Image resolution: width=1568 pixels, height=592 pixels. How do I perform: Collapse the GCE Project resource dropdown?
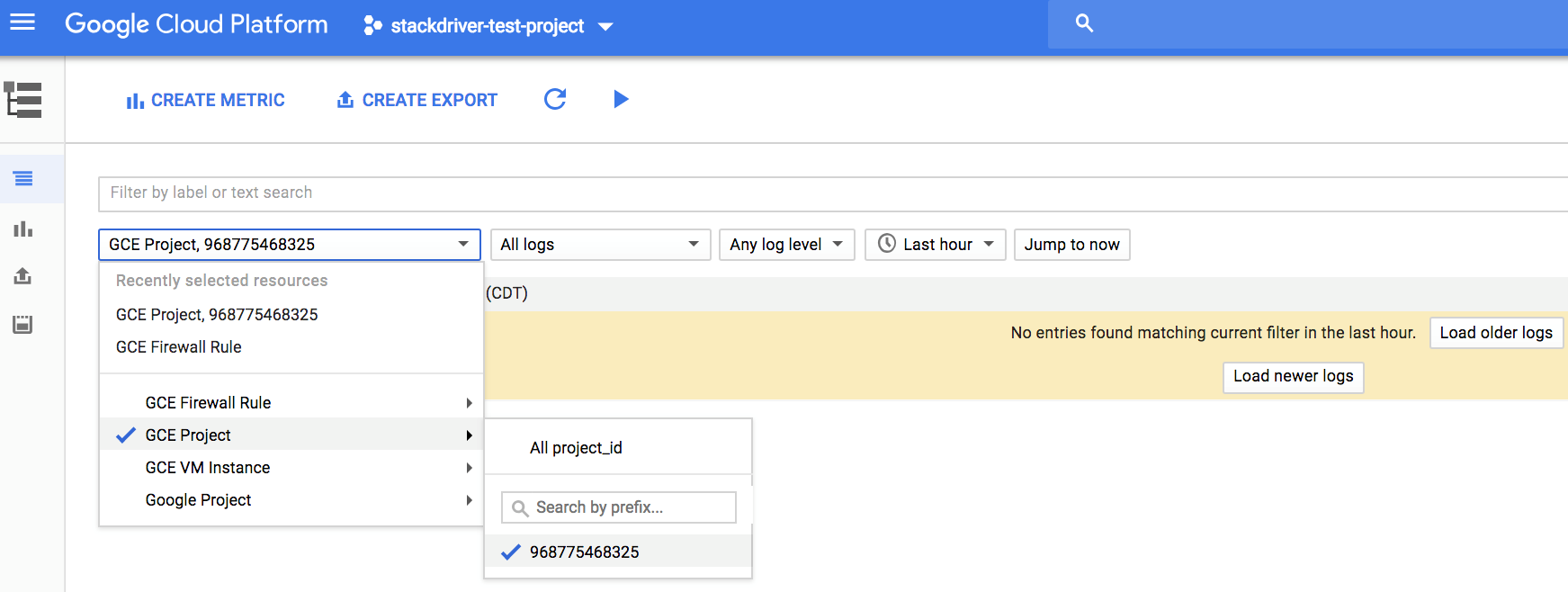[x=290, y=245]
